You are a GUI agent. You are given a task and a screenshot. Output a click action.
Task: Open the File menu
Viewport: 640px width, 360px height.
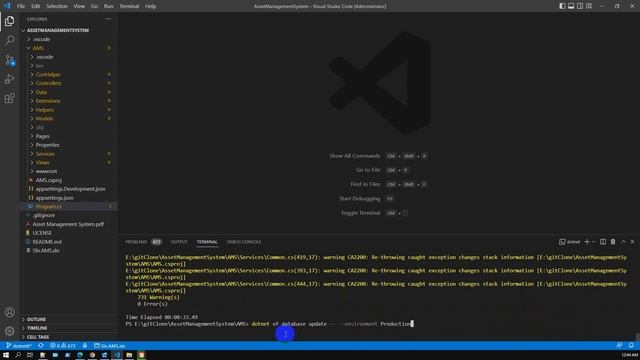(x=21, y=6)
